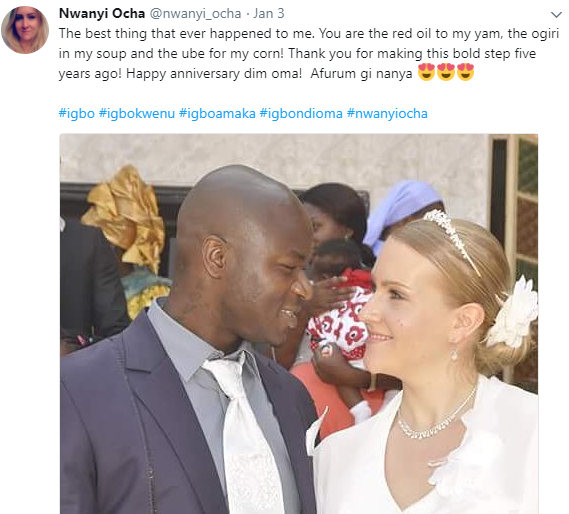
Task: Click the yellow headwrap in the photo
Action: (124, 216)
